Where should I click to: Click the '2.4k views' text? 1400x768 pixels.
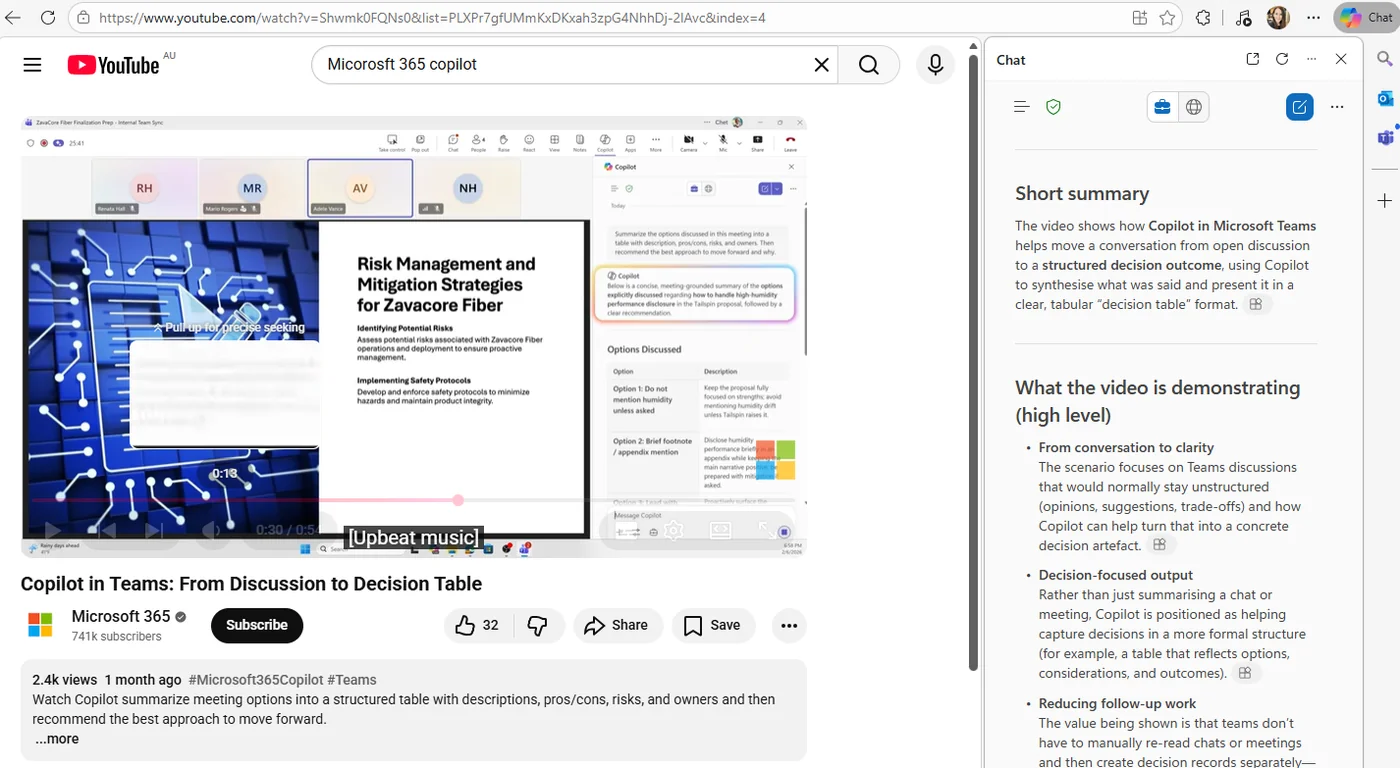pyautogui.click(x=65, y=680)
